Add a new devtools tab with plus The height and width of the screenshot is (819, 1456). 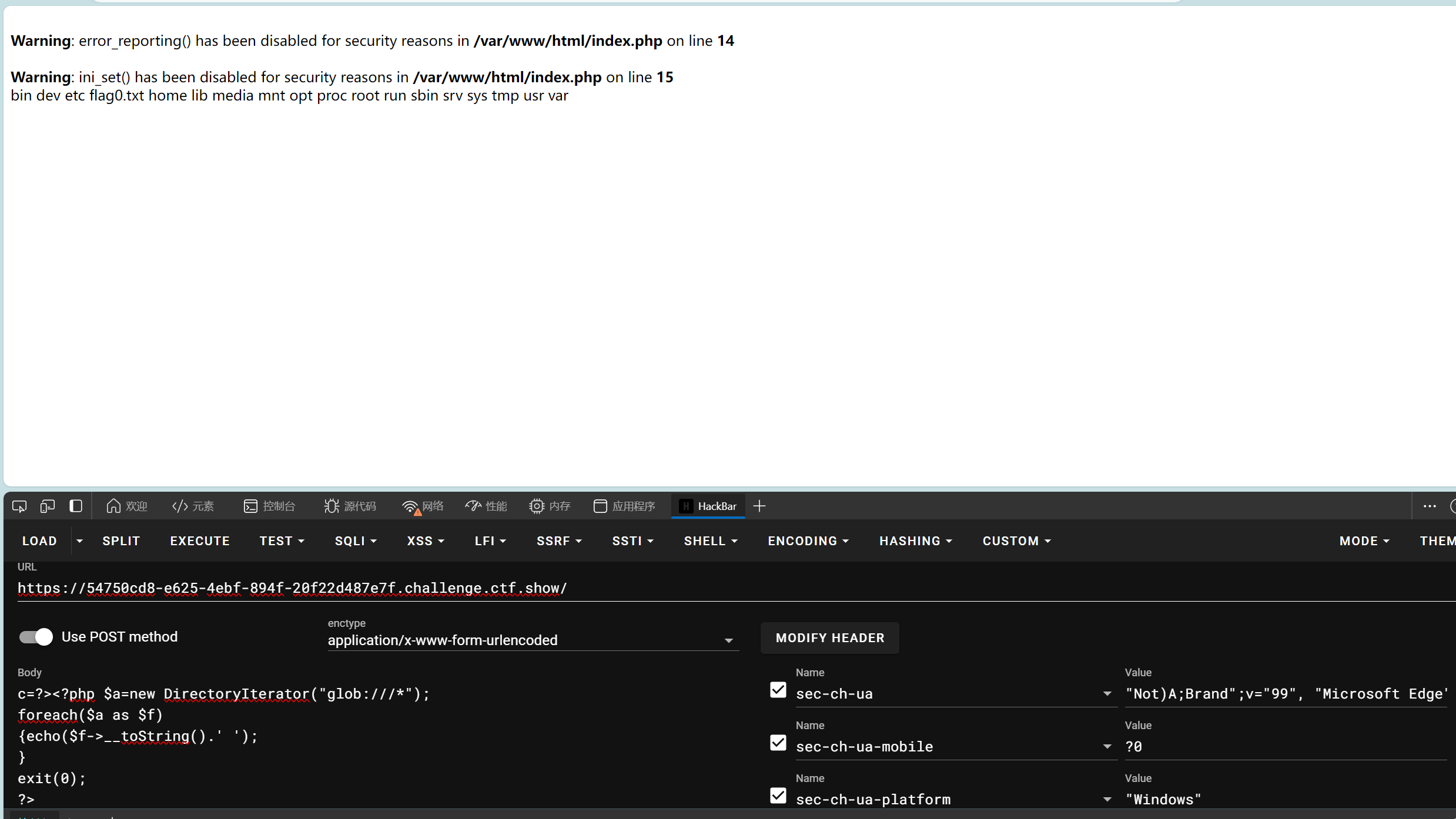click(x=759, y=506)
